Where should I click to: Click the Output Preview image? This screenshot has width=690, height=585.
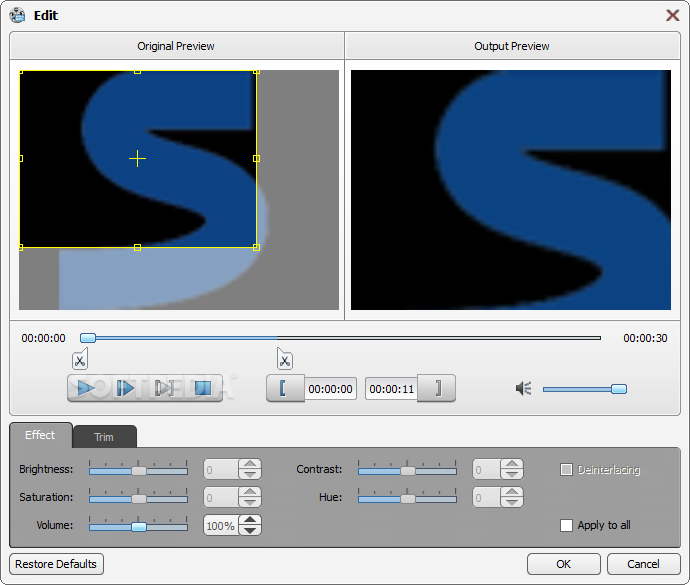tap(511, 190)
